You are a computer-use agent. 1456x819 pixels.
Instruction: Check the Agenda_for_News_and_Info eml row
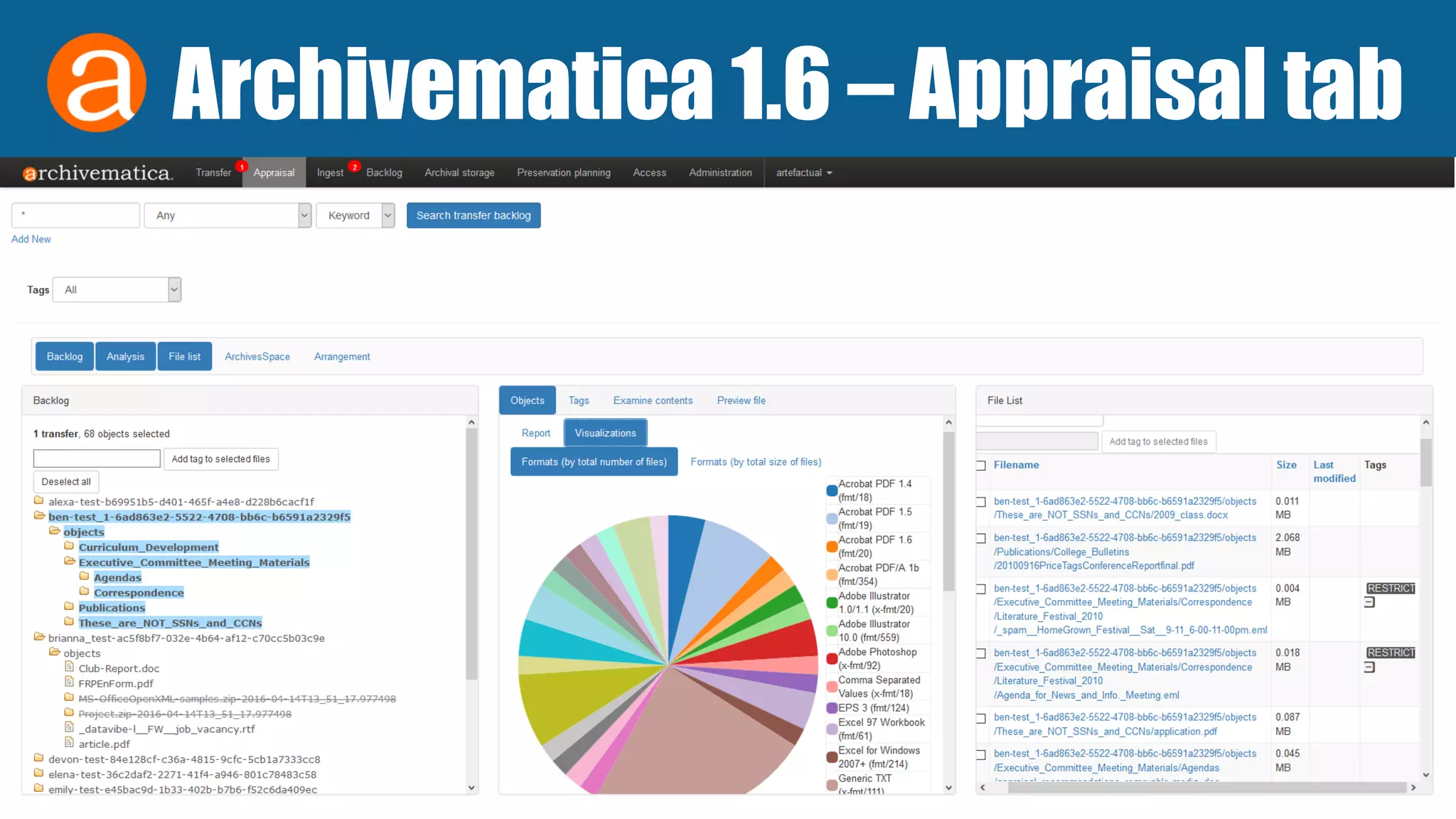pyautogui.click(x=981, y=653)
